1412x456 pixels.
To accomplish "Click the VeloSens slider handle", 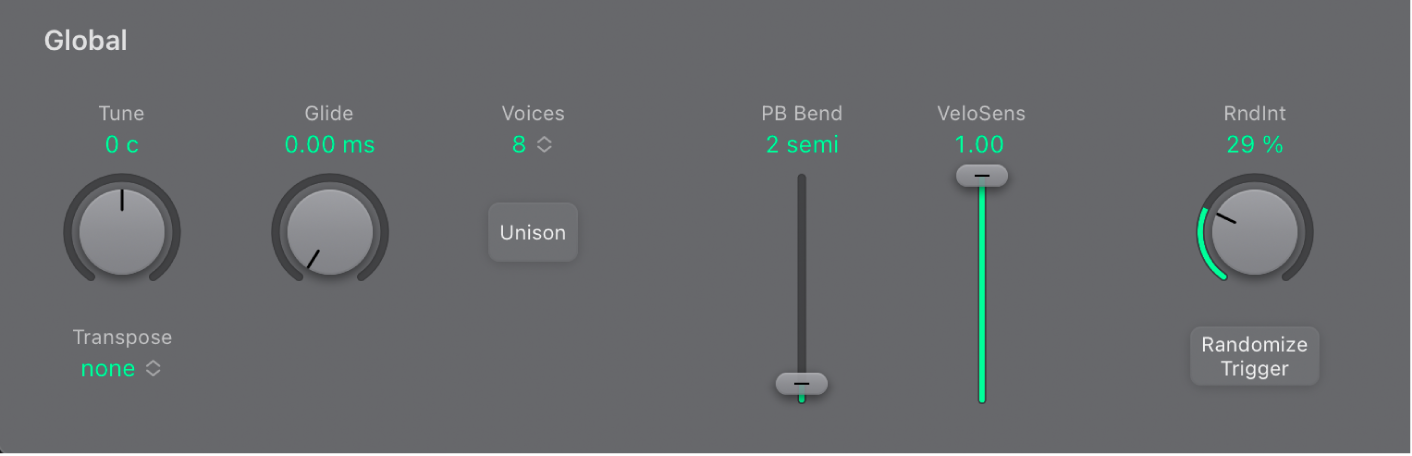I will pos(982,176).
